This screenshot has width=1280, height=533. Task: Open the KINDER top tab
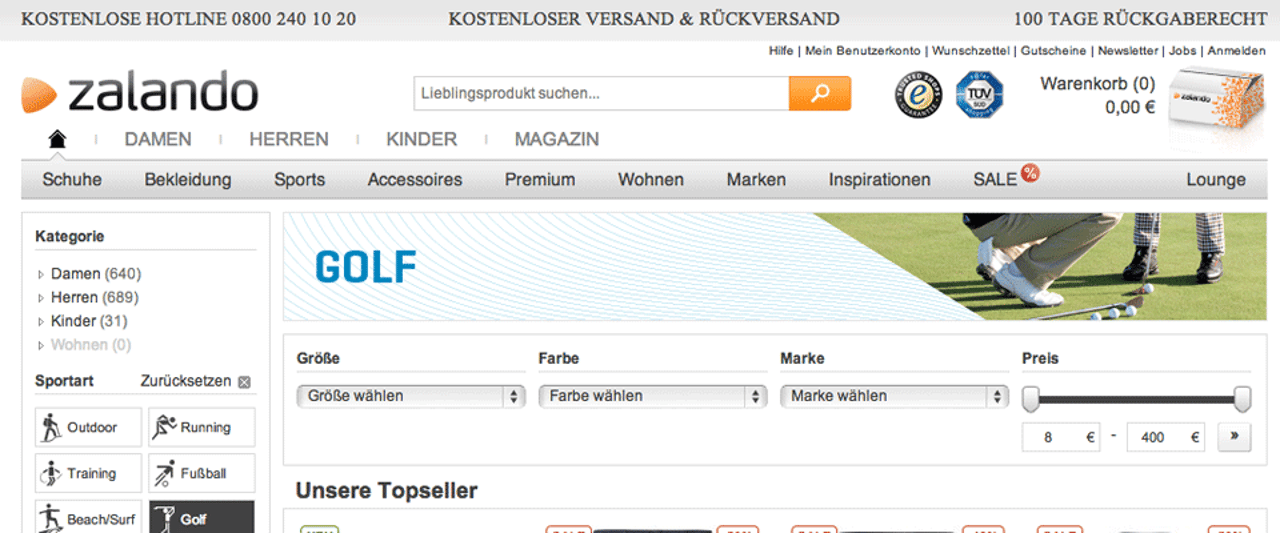point(422,139)
